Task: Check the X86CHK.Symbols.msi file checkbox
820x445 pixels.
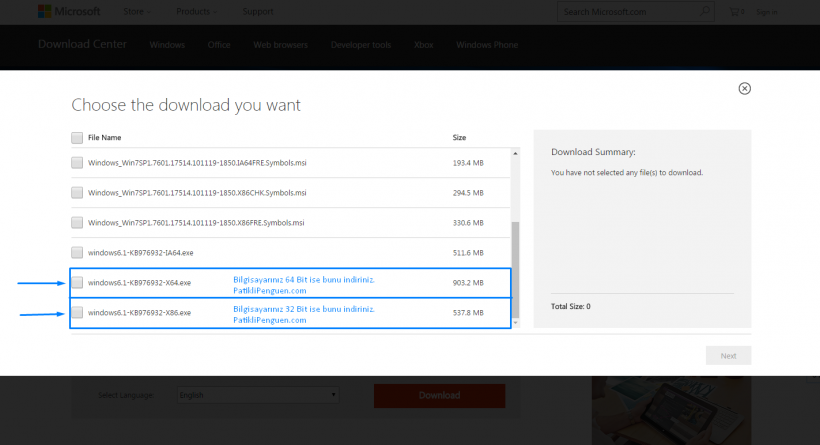Action: [x=77, y=192]
